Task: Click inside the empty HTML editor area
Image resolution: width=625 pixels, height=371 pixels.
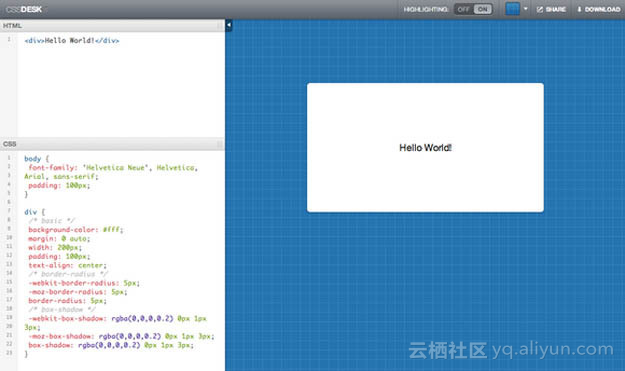Action: pyautogui.click(x=120, y=92)
